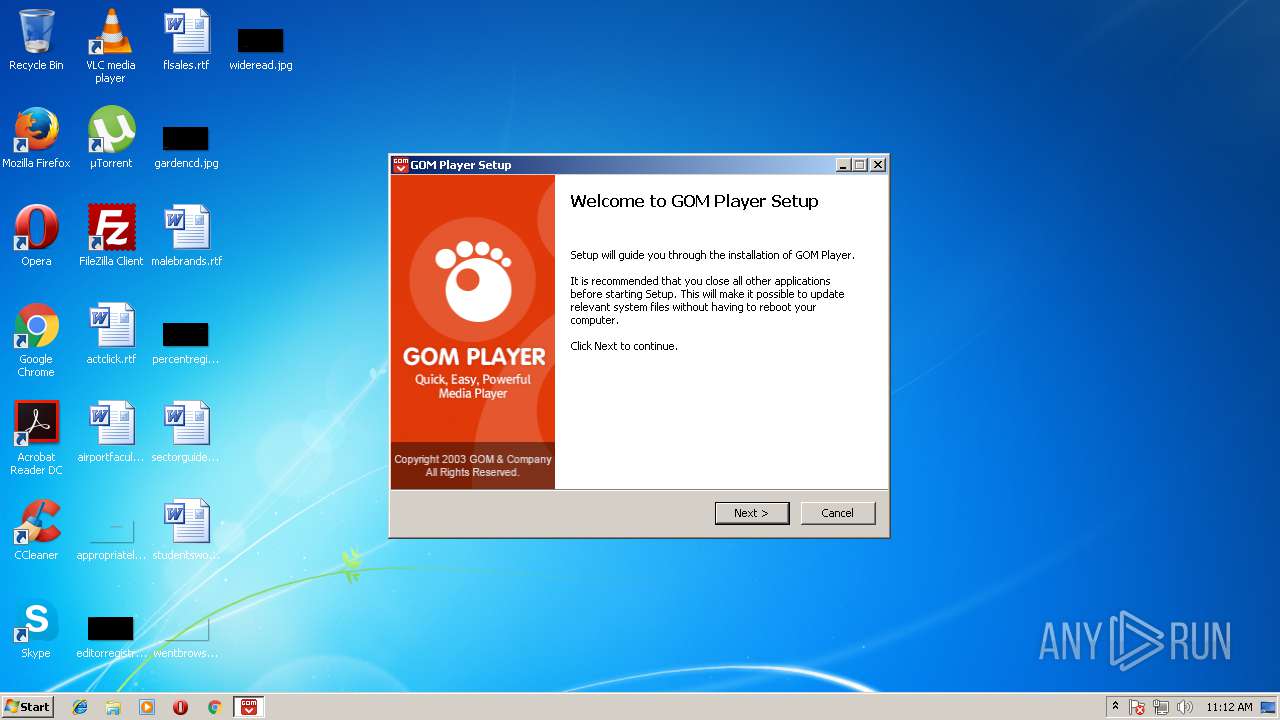Viewport: 1280px width, 720px height.
Task: Click the 'Click Next to continue.' text
Action: pos(624,346)
